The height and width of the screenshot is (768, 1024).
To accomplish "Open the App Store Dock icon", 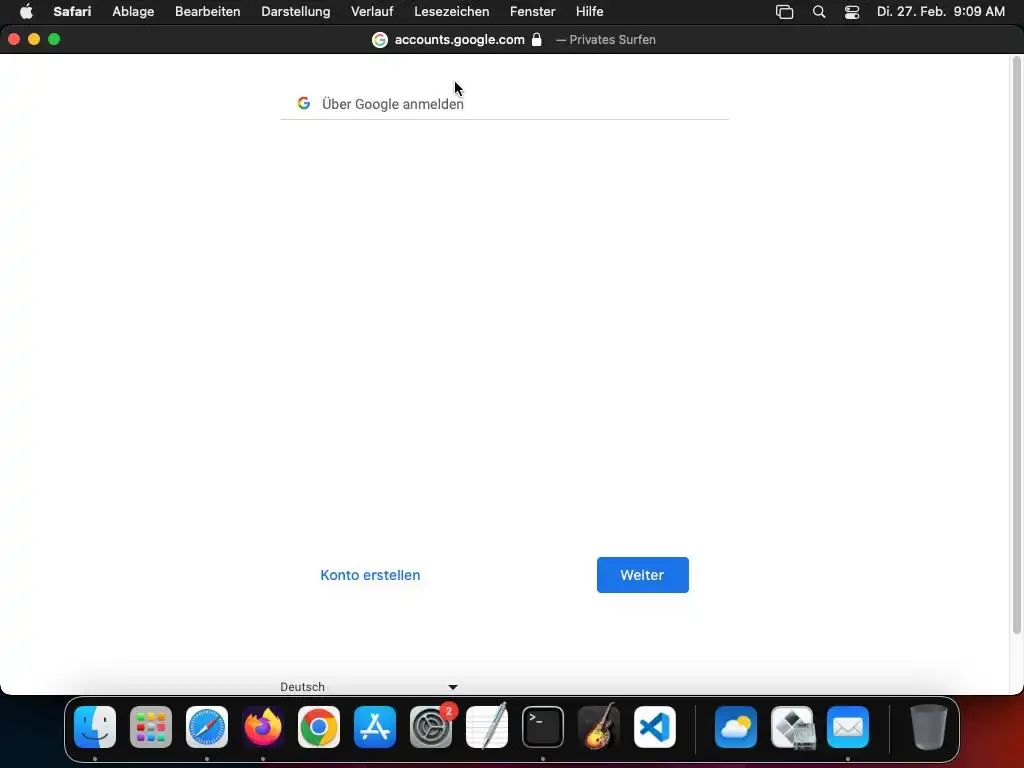I will pos(375,727).
